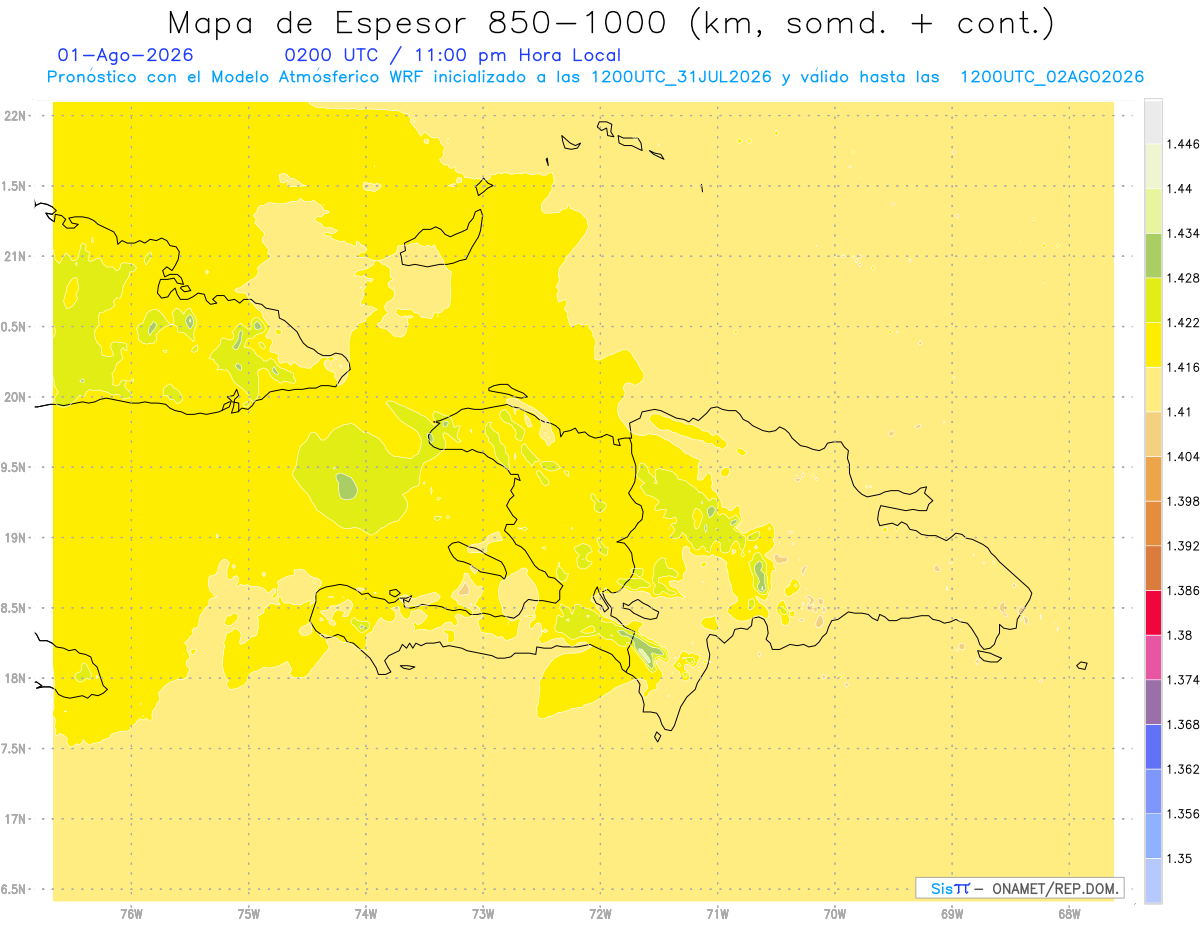Pick the tan legend swatch between 1.41 and 1.404

click(x=1153, y=433)
